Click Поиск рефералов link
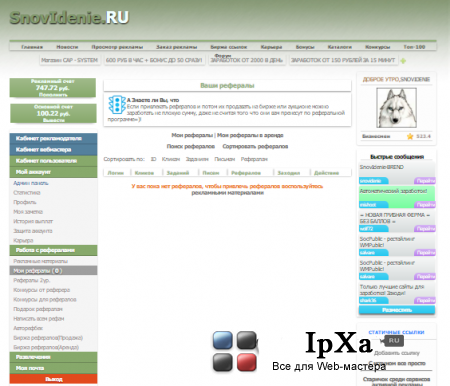This screenshot has height=386, width=450. pos(191,146)
